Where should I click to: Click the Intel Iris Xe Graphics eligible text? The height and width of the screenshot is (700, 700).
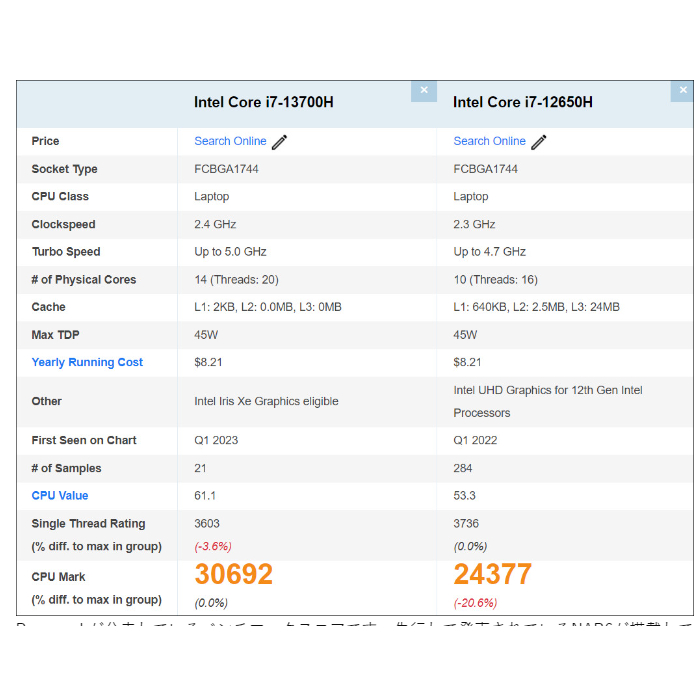click(x=266, y=401)
